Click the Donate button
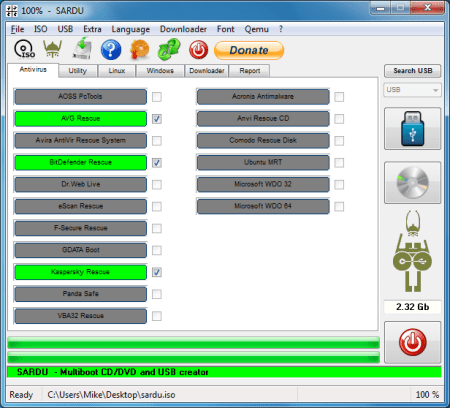Image resolution: width=450 pixels, height=408 pixels. (249, 50)
